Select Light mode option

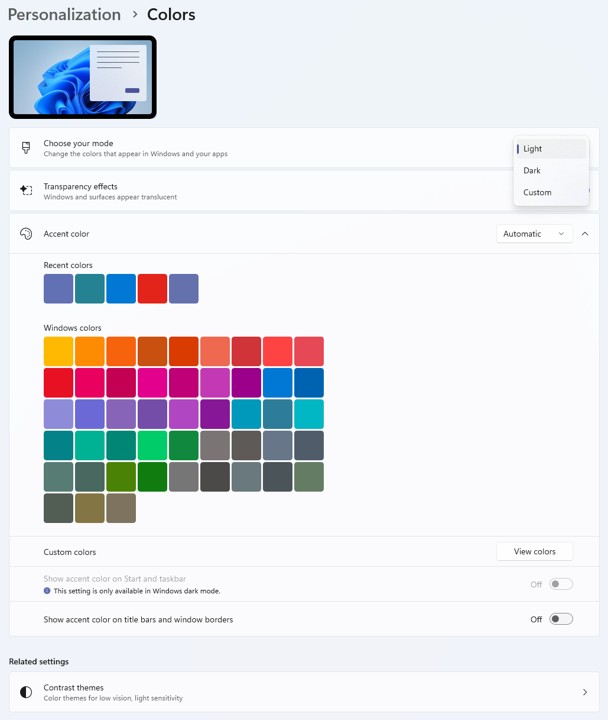pyautogui.click(x=551, y=149)
